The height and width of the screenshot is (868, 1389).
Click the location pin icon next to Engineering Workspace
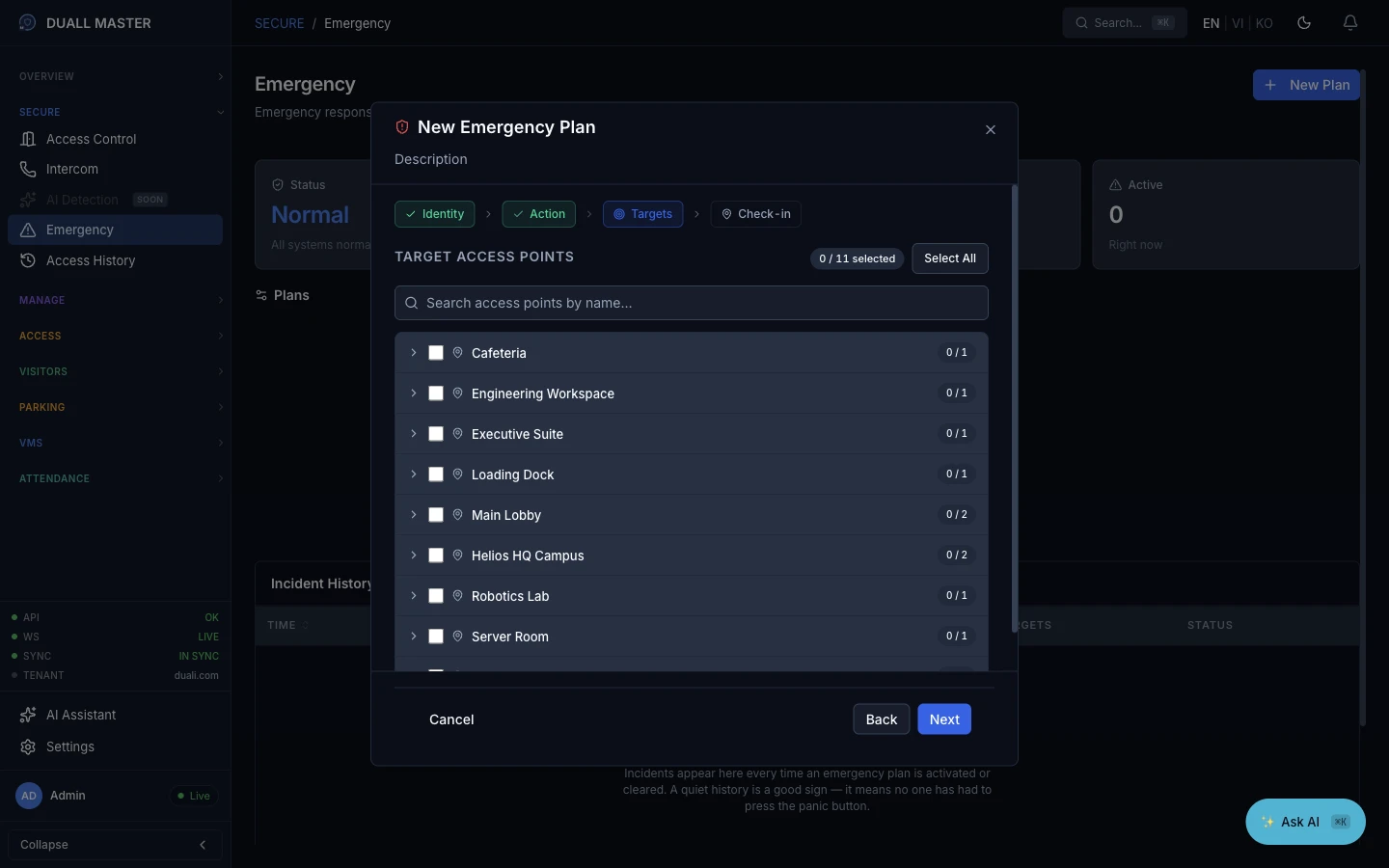(458, 393)
